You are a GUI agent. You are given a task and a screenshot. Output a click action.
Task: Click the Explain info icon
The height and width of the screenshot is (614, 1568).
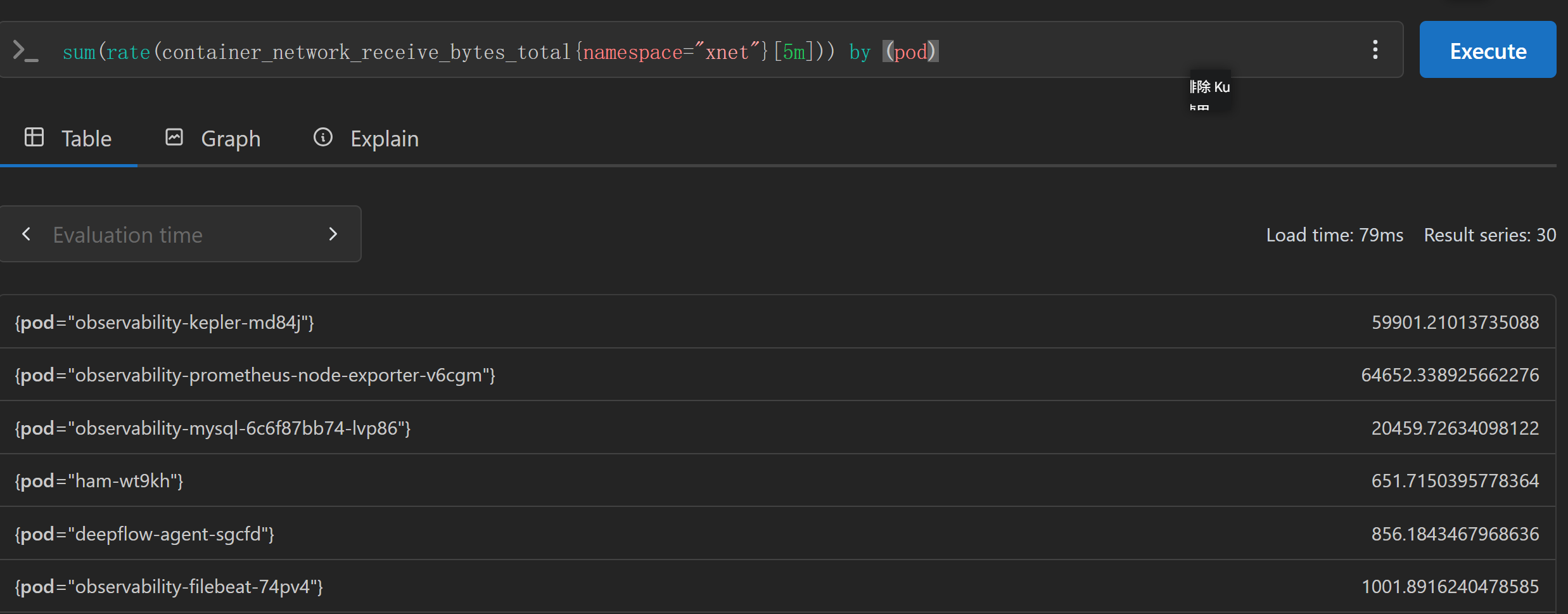[x=323, y=138]
